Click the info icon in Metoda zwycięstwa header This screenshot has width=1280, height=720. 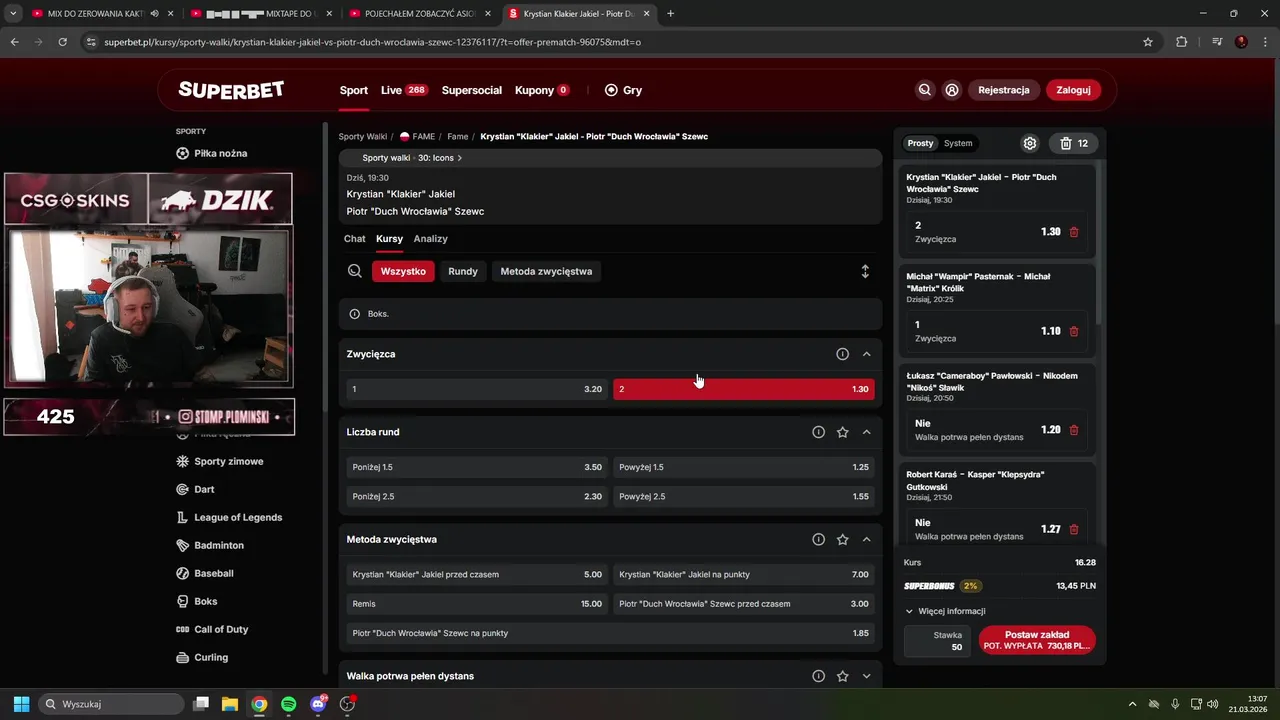click(x=818, y=539)
